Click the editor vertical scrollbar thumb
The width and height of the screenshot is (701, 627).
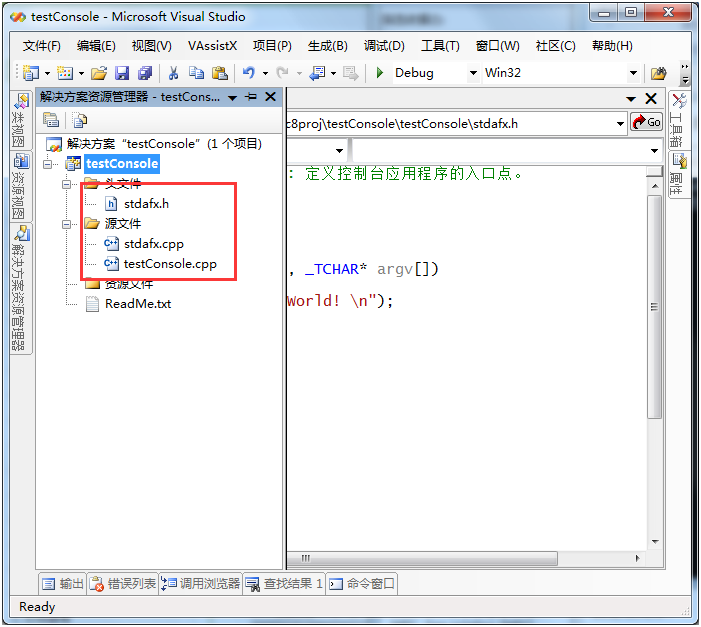(655, 307)
